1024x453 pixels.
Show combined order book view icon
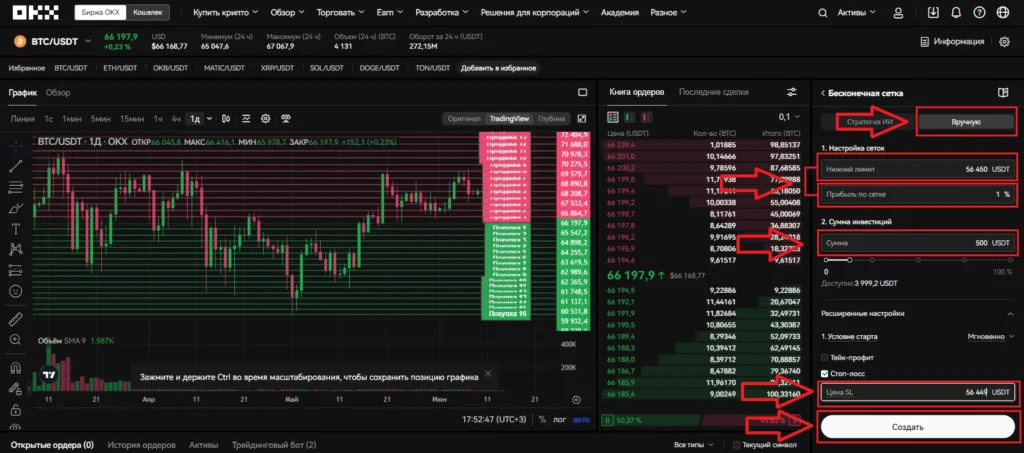click(613, 117)
